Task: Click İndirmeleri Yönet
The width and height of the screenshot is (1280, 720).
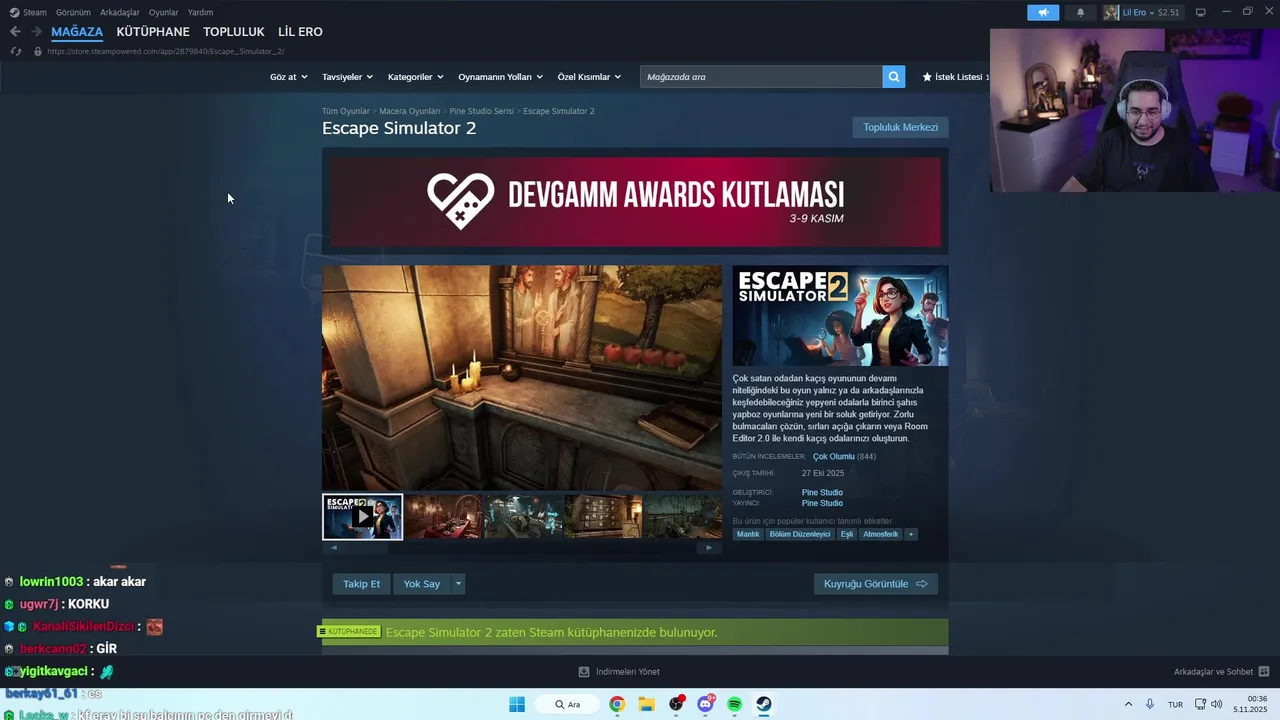Action: [x=627, y=672]
